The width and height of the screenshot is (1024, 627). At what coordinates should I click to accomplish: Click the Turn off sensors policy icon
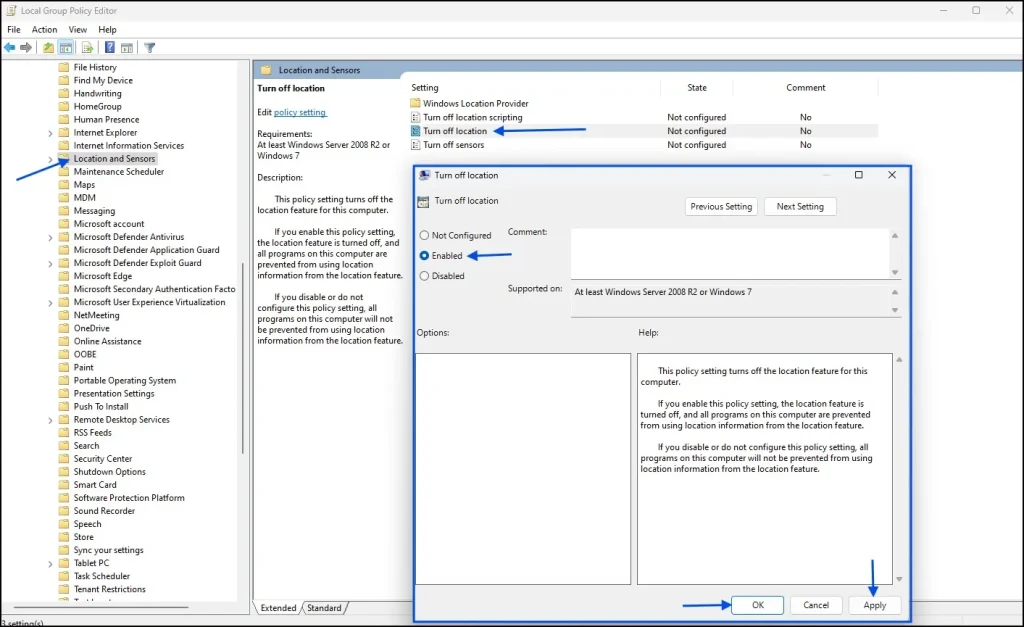(415, 145)
